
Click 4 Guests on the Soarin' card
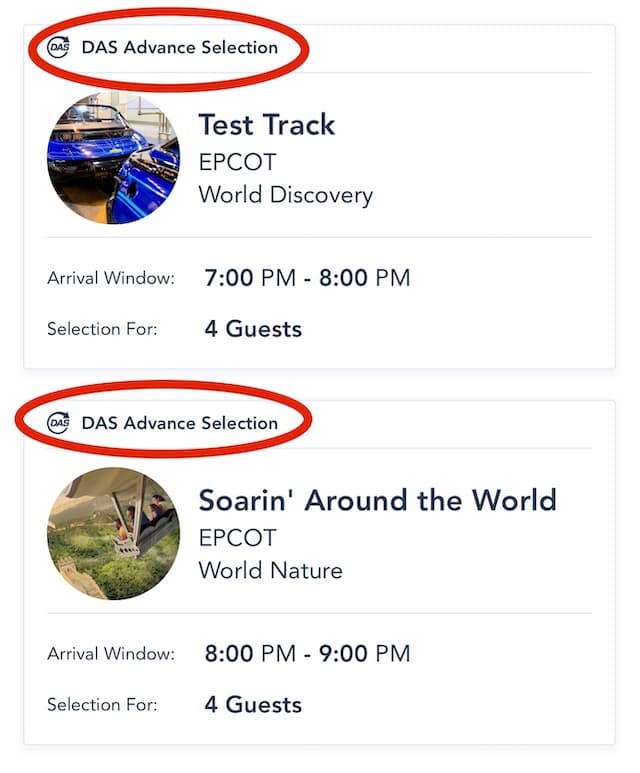(x=253, y=704)
